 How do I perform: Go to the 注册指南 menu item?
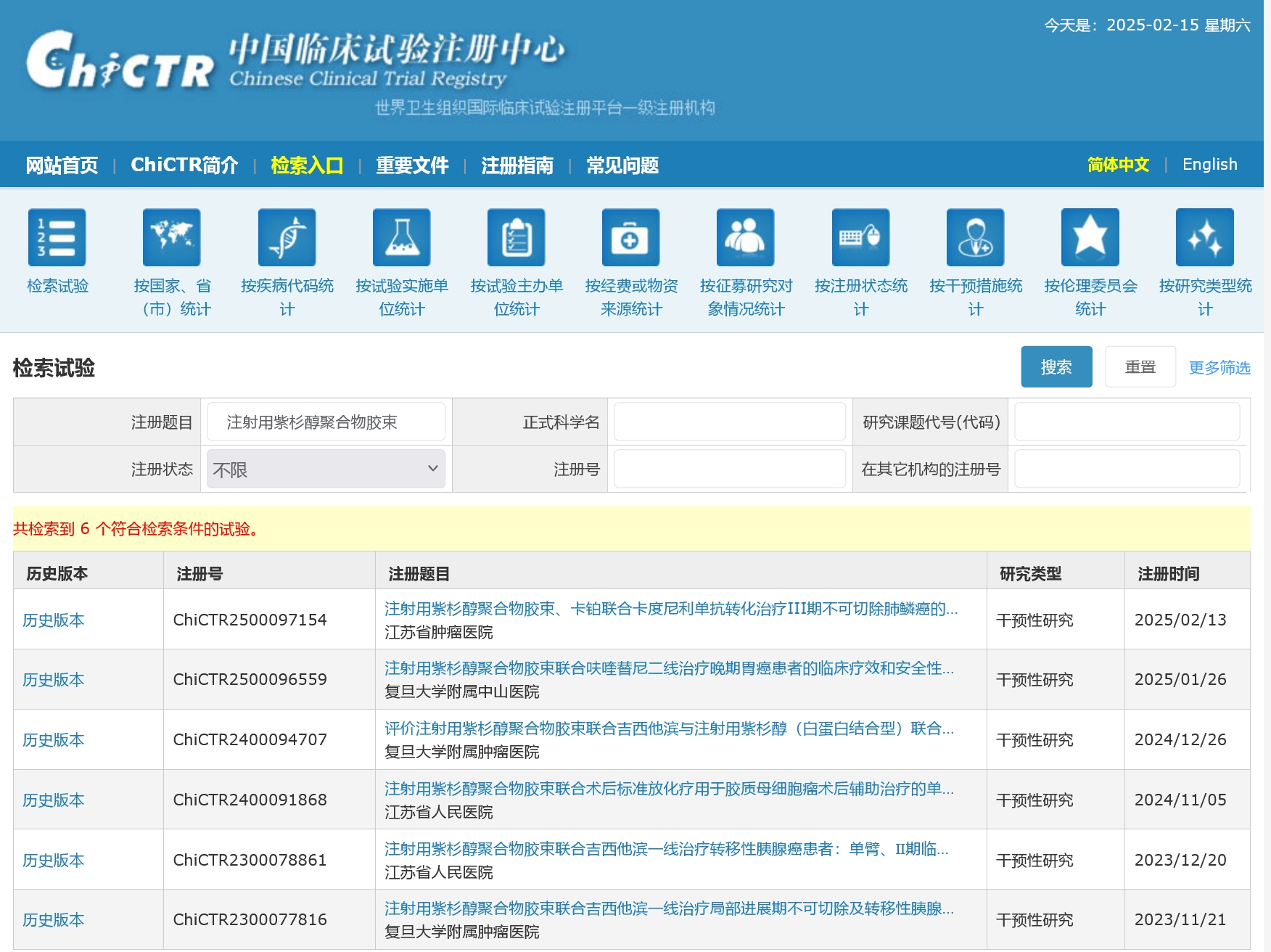(517, 165)
